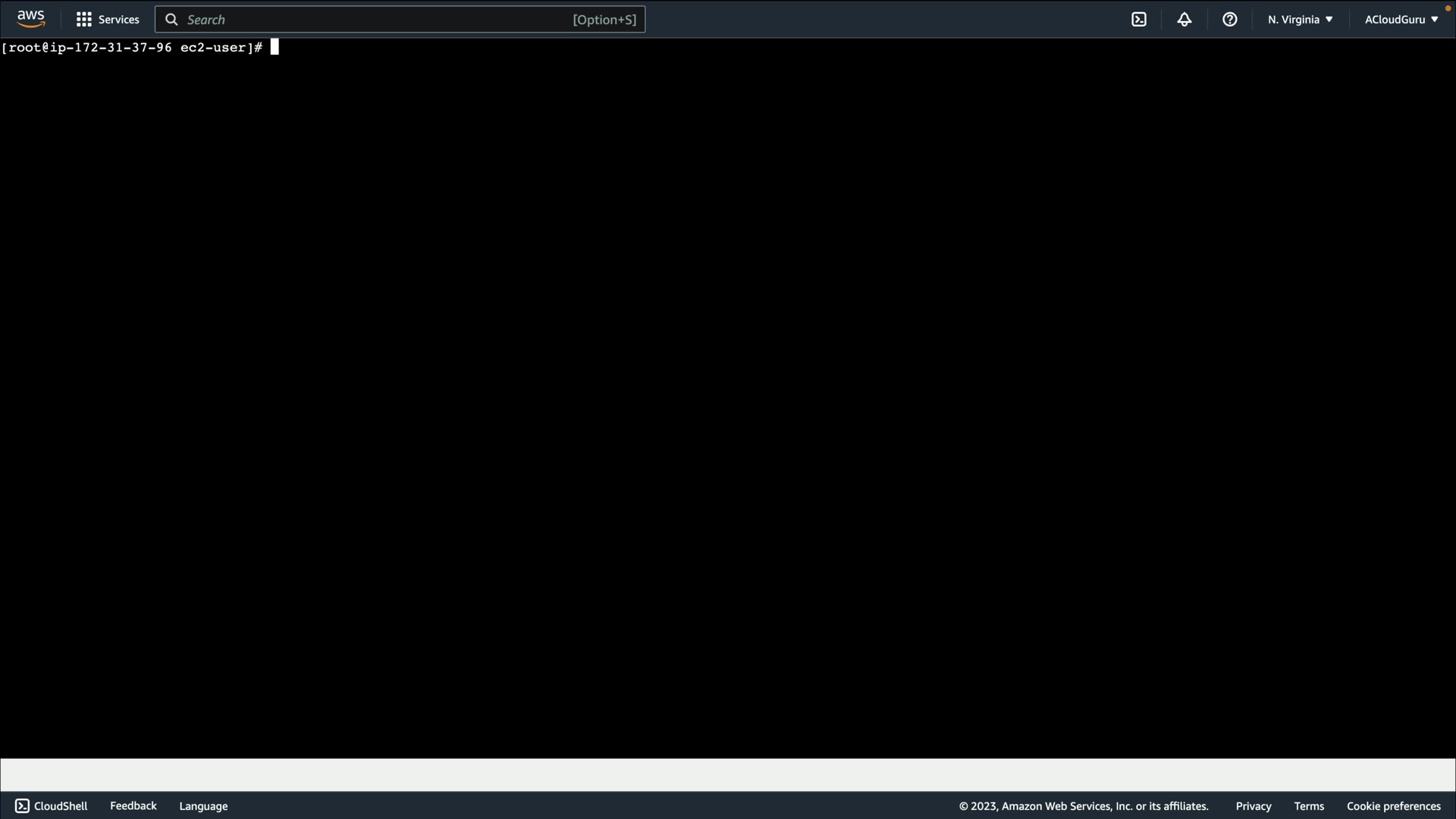This screenshot has height=819, width=1456.
Task: Click the Services menu label
Action: point(119,20)
